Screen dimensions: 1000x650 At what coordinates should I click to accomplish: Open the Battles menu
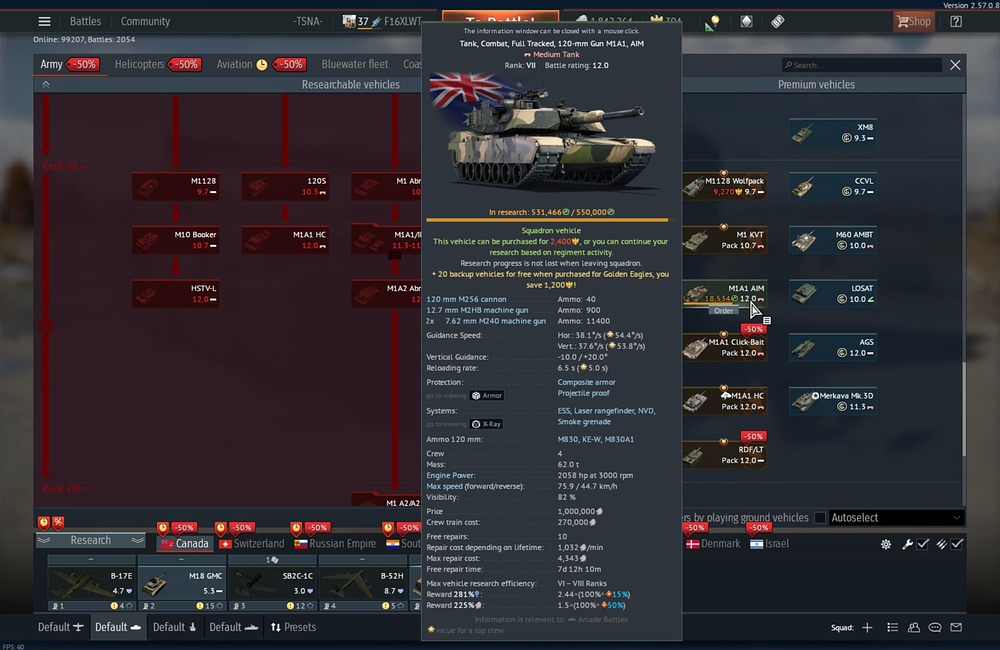pyautogui.click(x=85, y=22)
